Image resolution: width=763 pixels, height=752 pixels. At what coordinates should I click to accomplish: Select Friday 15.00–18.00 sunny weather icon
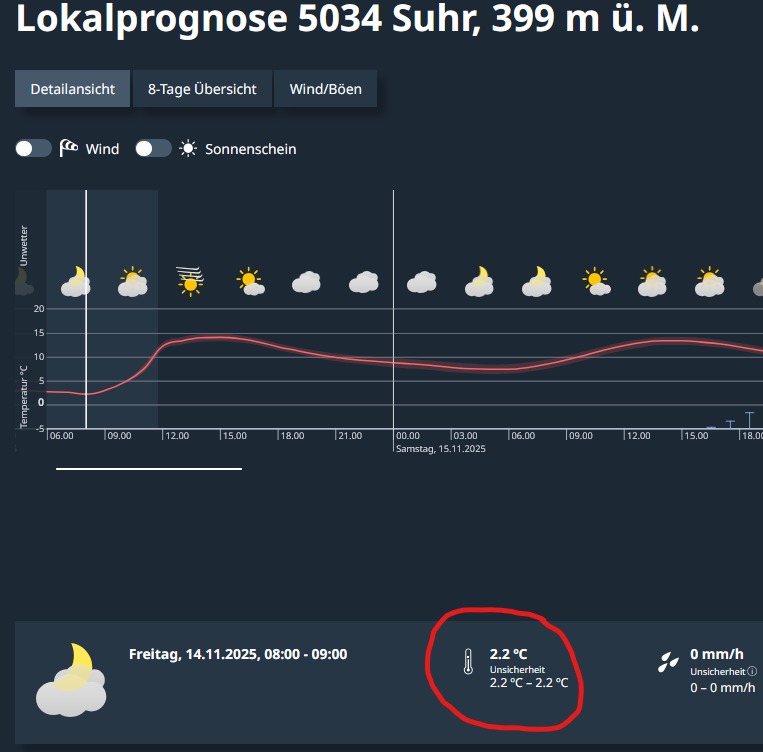[249, 281]
